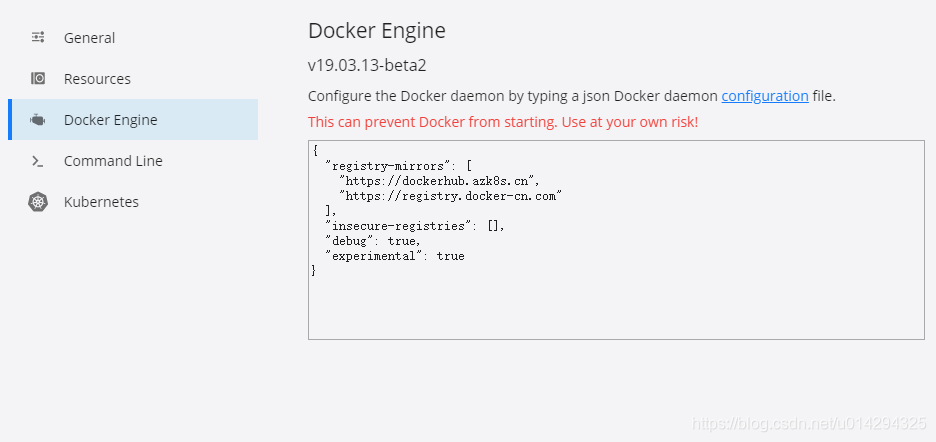Click the Docker Engine page heading
This screenshot has height=442, width=936.
pyautogui.click(x=377, y=30)
